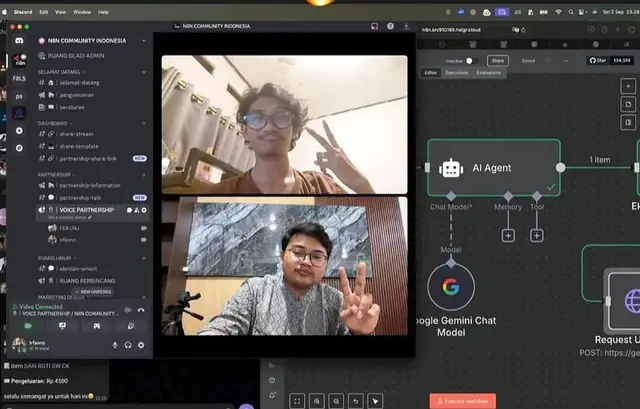Mute microphone in Discord user panel

point(115,345)
